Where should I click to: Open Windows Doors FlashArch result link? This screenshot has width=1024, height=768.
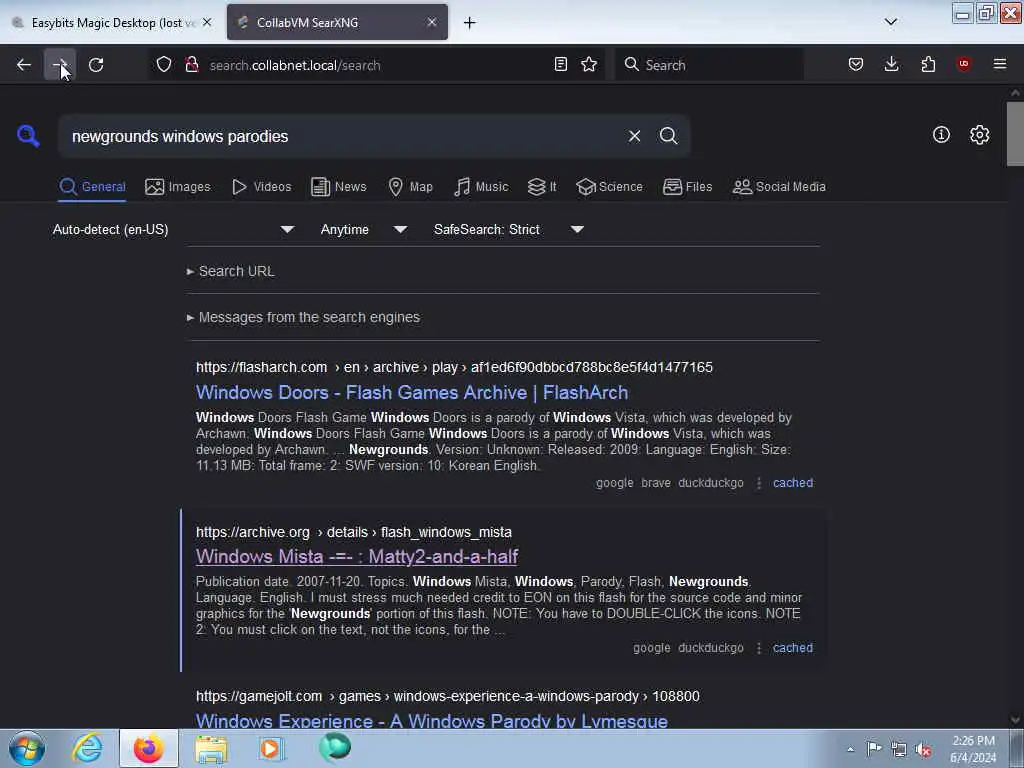click(x=412, y=392)
